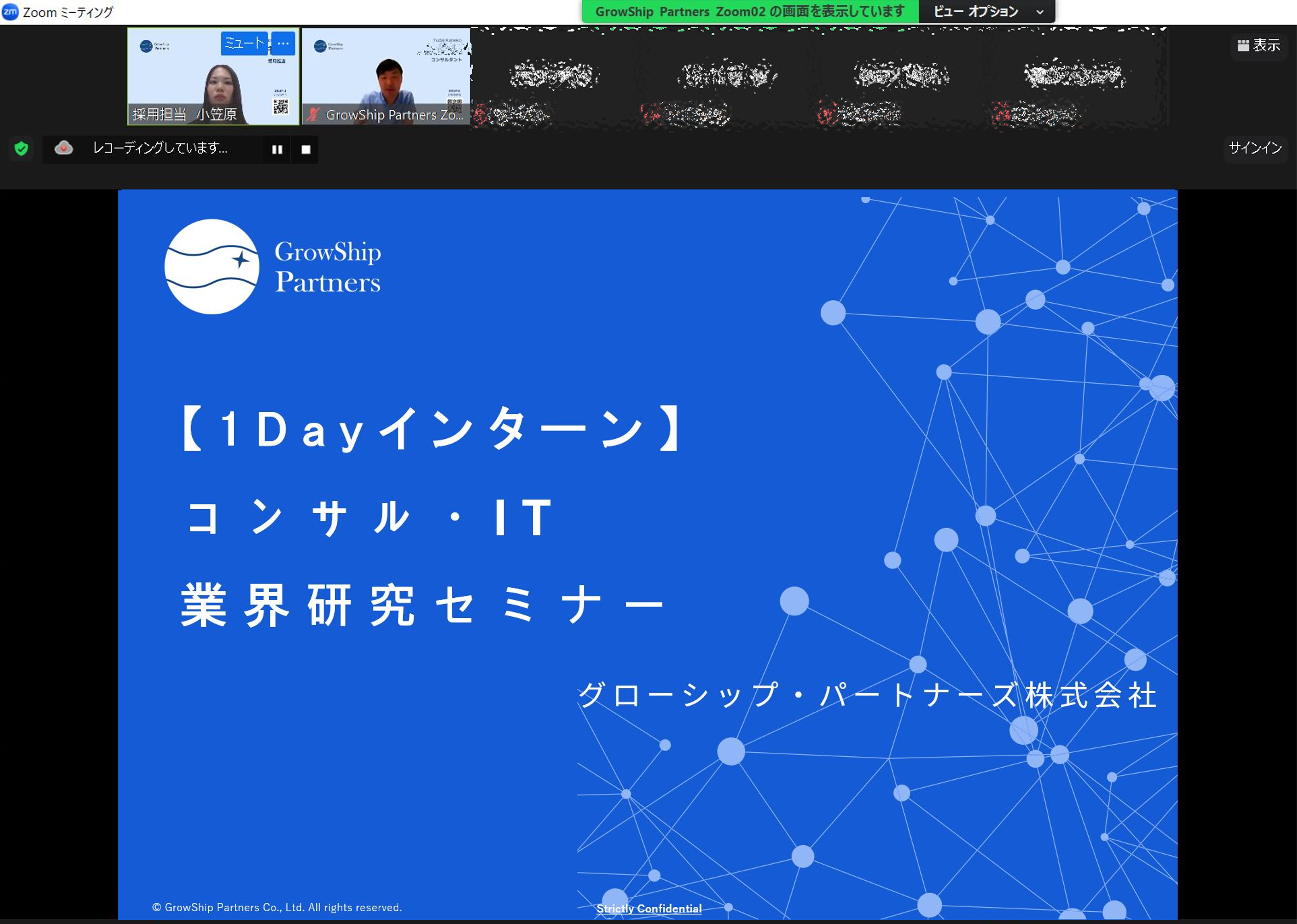Viewport: 1297px width, 924px height.
Task: Expand the ビュー オプション dropdown
Action: (987, 11)
